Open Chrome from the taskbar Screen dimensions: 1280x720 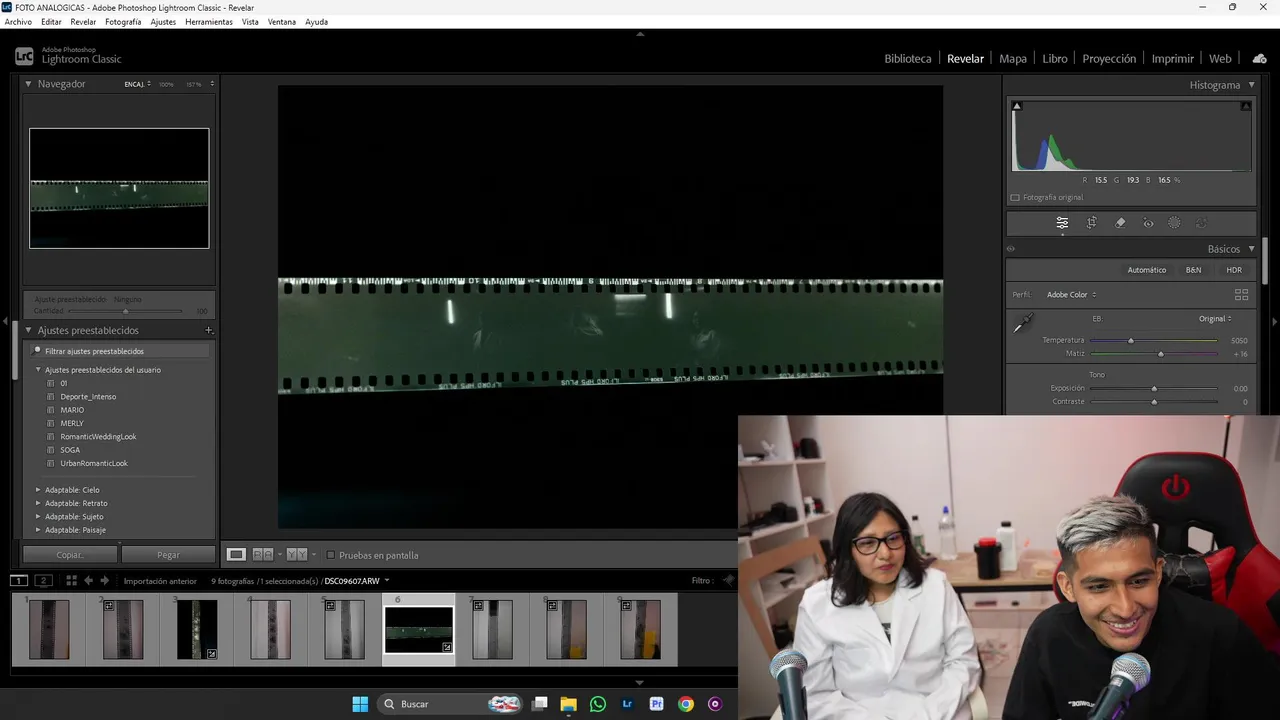point(685,704)
